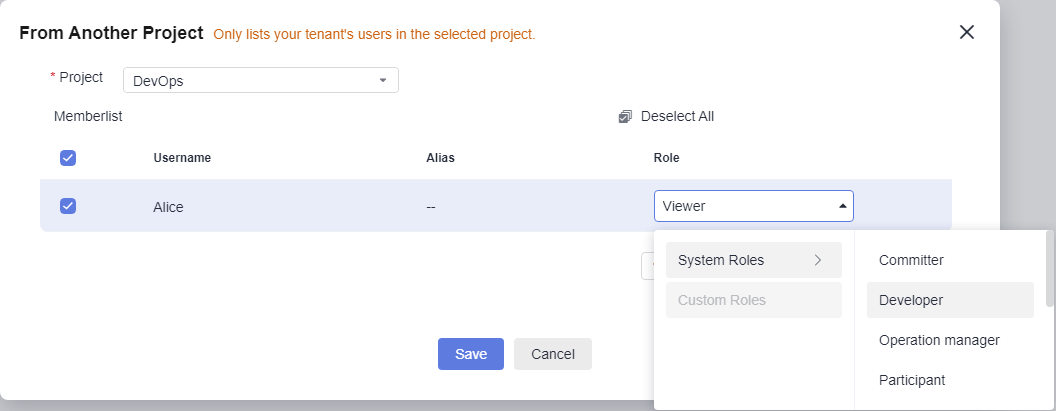
Task: Click the role list vertical scrollbar
Action: [1049, 270]
